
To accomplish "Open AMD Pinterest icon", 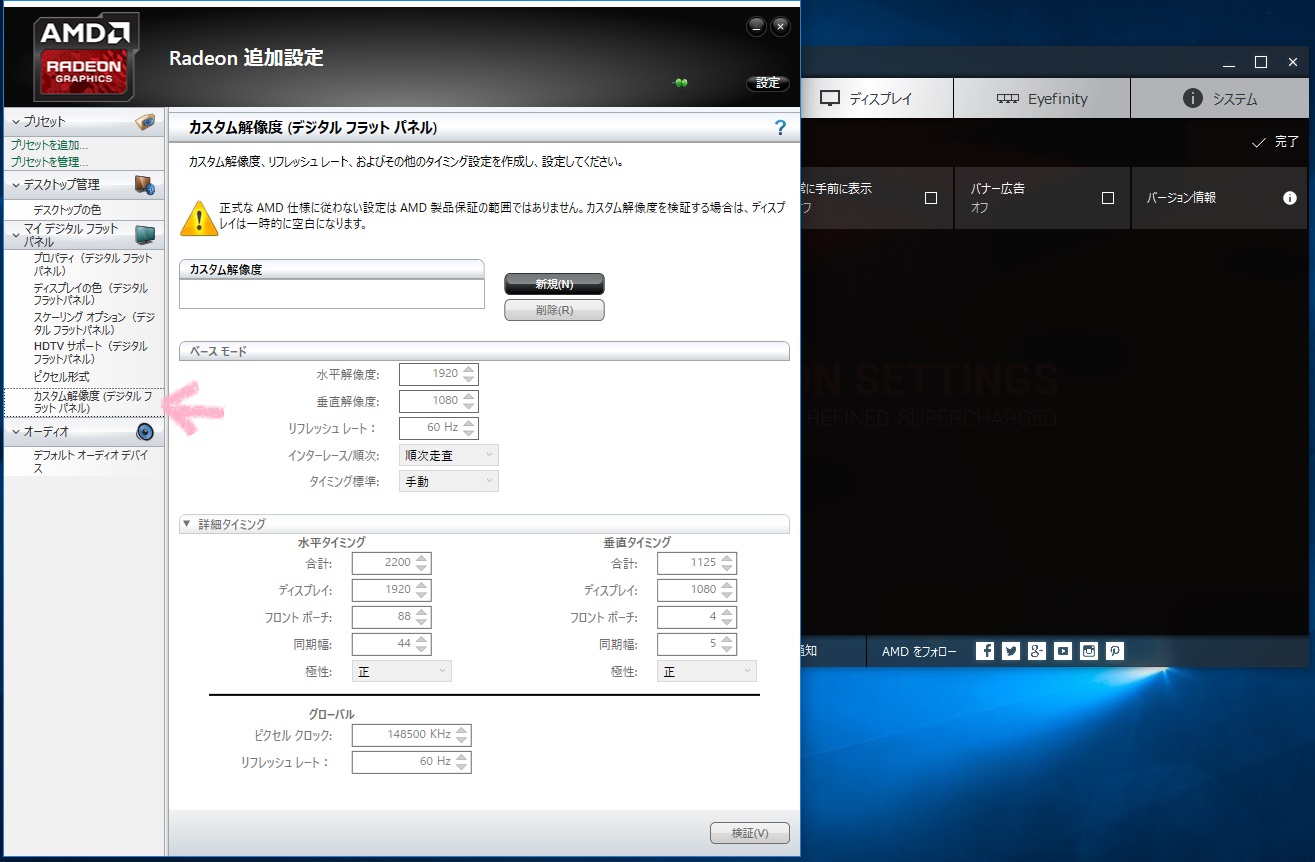I will [x=1115, y=651].
